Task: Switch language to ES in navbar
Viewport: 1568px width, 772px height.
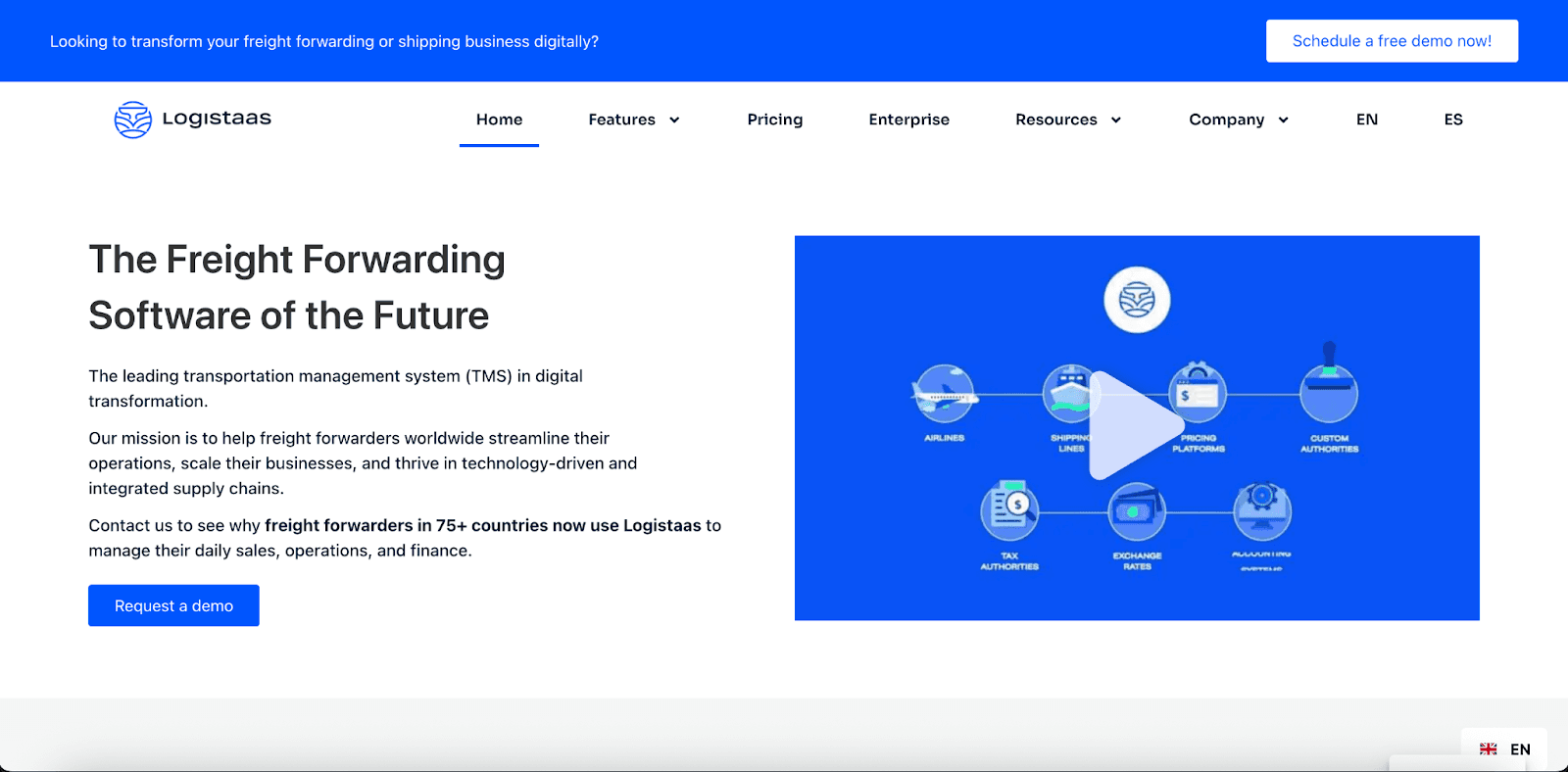Action: tap(1452, 120)
